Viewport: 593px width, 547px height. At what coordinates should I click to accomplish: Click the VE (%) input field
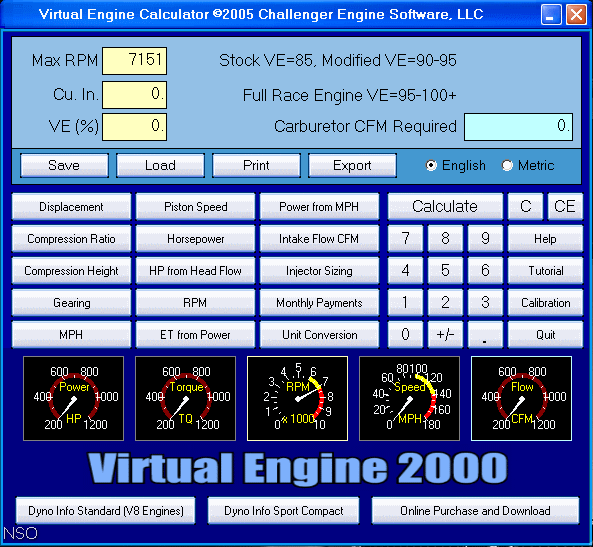click(134, 127)
